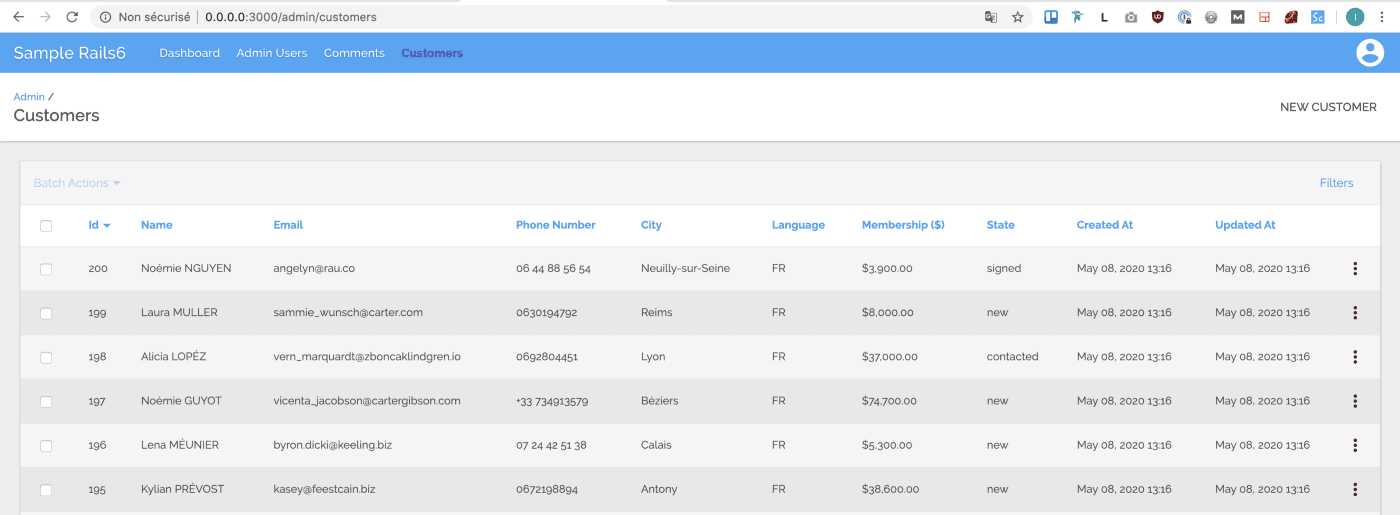
Task: Select the checkbox for Lena MEUNIER
Action: (x=46, y=446)
